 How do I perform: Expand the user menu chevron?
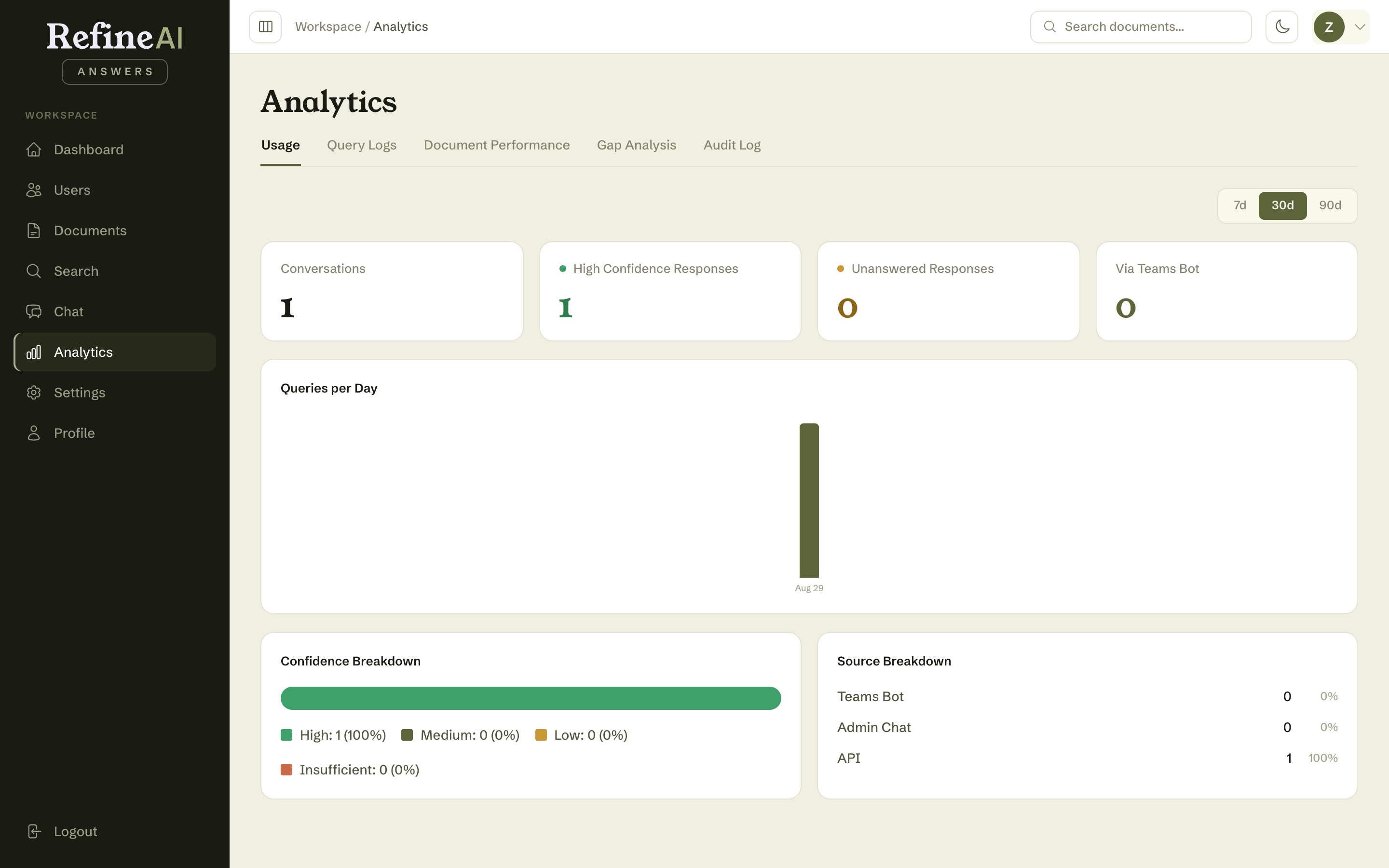pos(1359,27)
